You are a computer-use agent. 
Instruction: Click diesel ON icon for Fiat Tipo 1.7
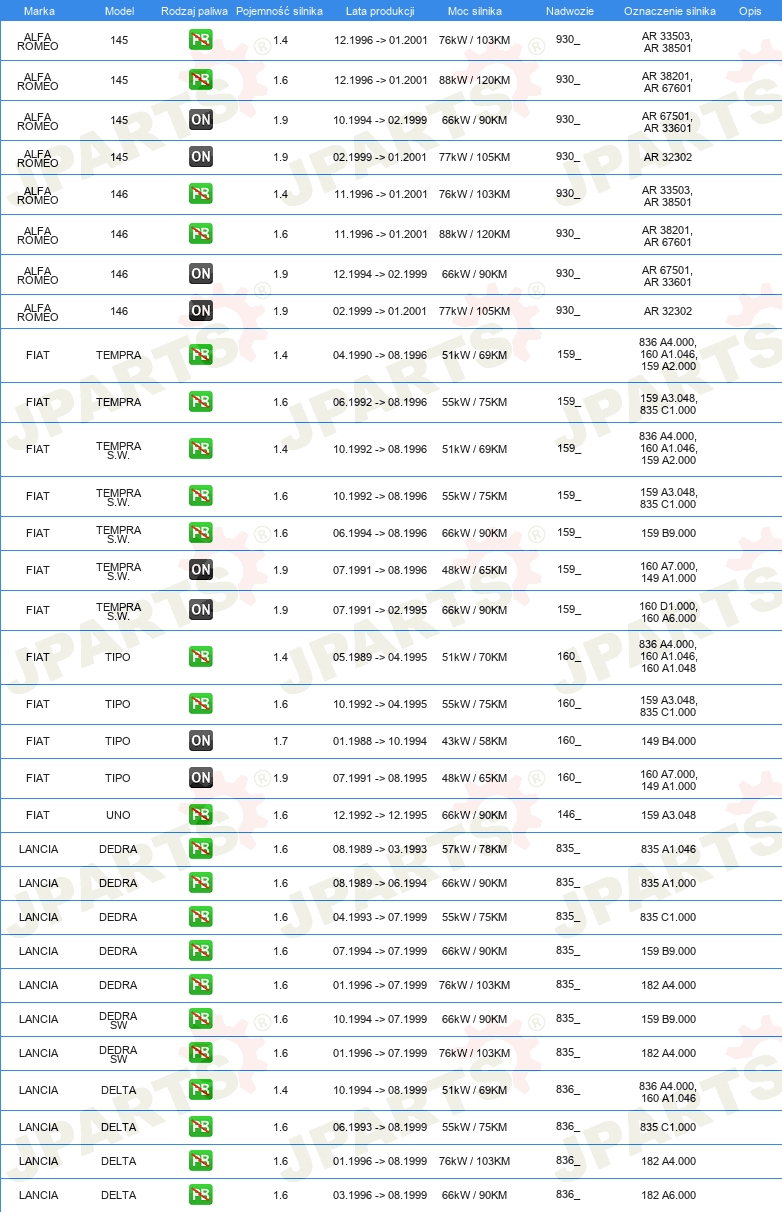tap(201, 741)
